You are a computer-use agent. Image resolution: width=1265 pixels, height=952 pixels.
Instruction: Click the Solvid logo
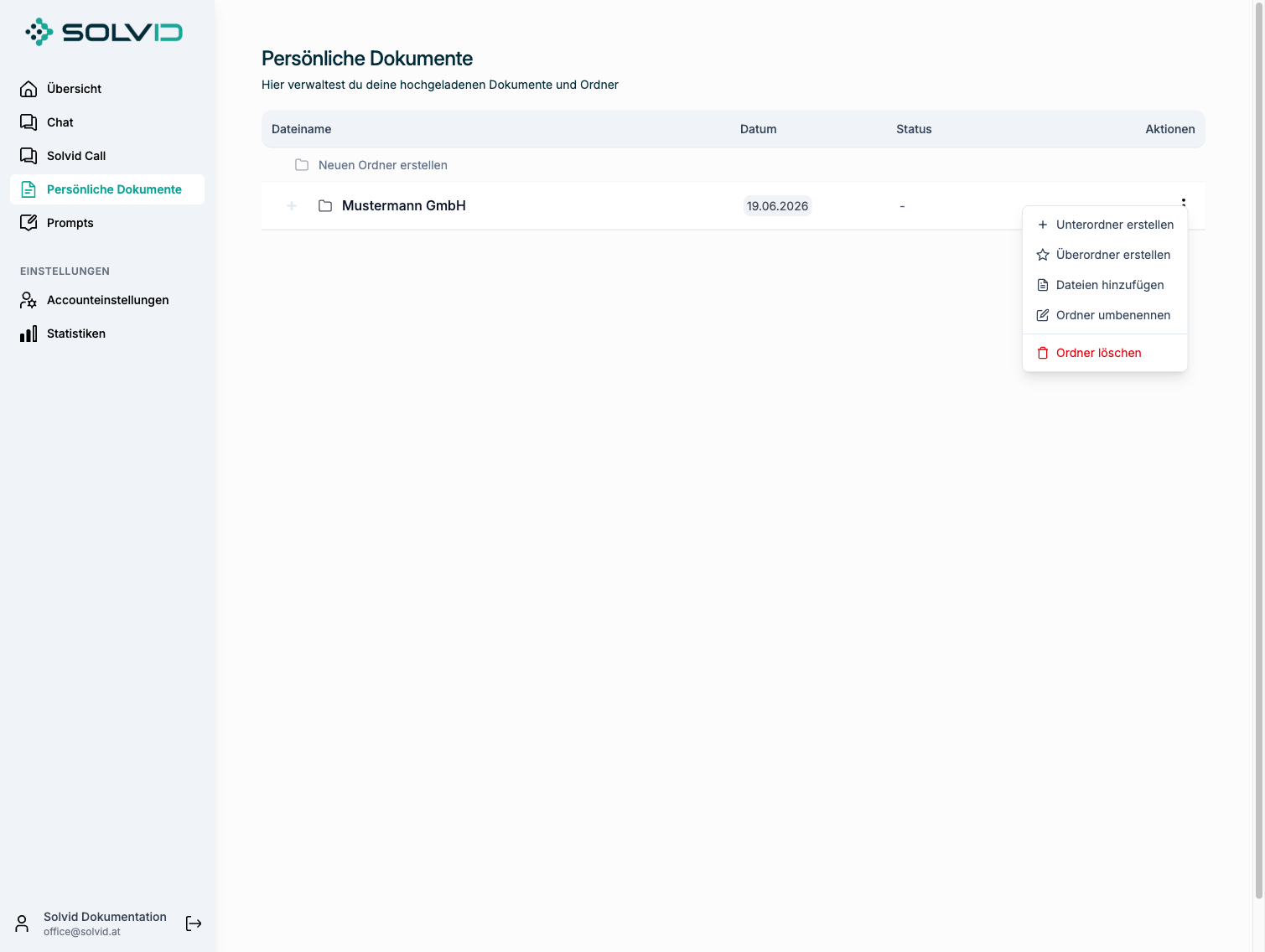pos(104,32)
